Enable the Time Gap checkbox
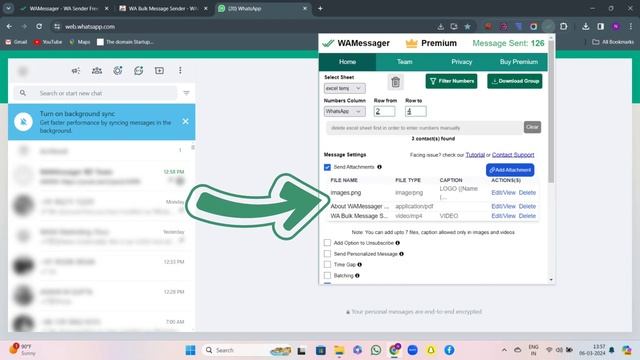 coord(327,264)
